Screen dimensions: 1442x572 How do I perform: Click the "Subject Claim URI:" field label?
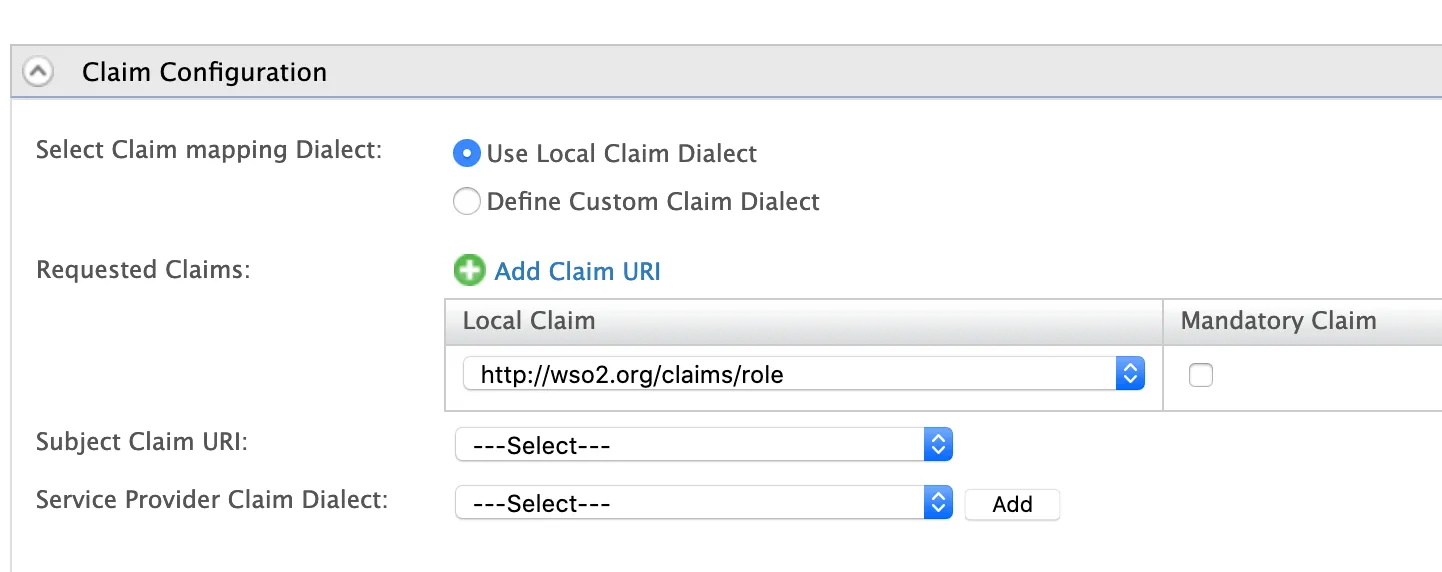[141, 441]
